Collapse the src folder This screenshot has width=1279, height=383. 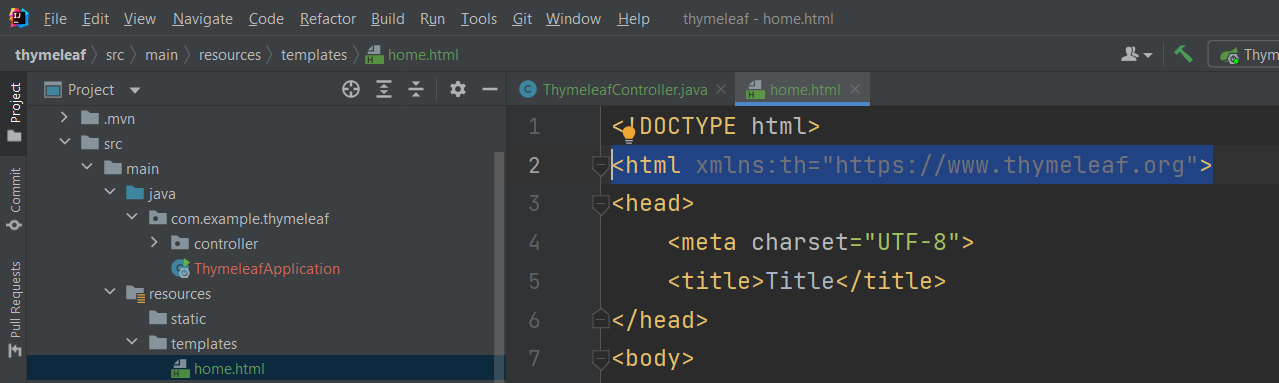point(66,144)
